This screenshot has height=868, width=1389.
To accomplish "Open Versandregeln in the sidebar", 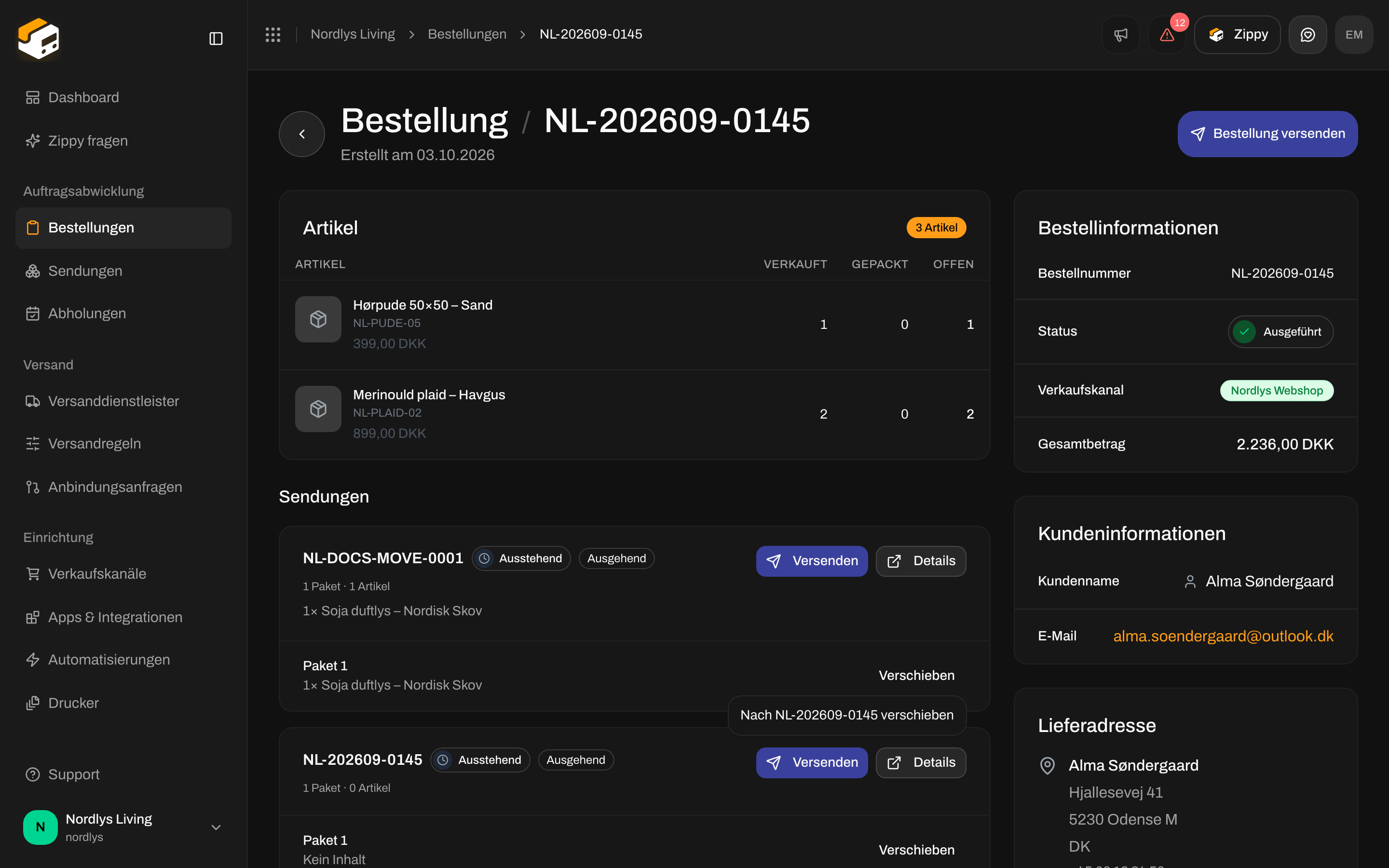I will point(123,444).
